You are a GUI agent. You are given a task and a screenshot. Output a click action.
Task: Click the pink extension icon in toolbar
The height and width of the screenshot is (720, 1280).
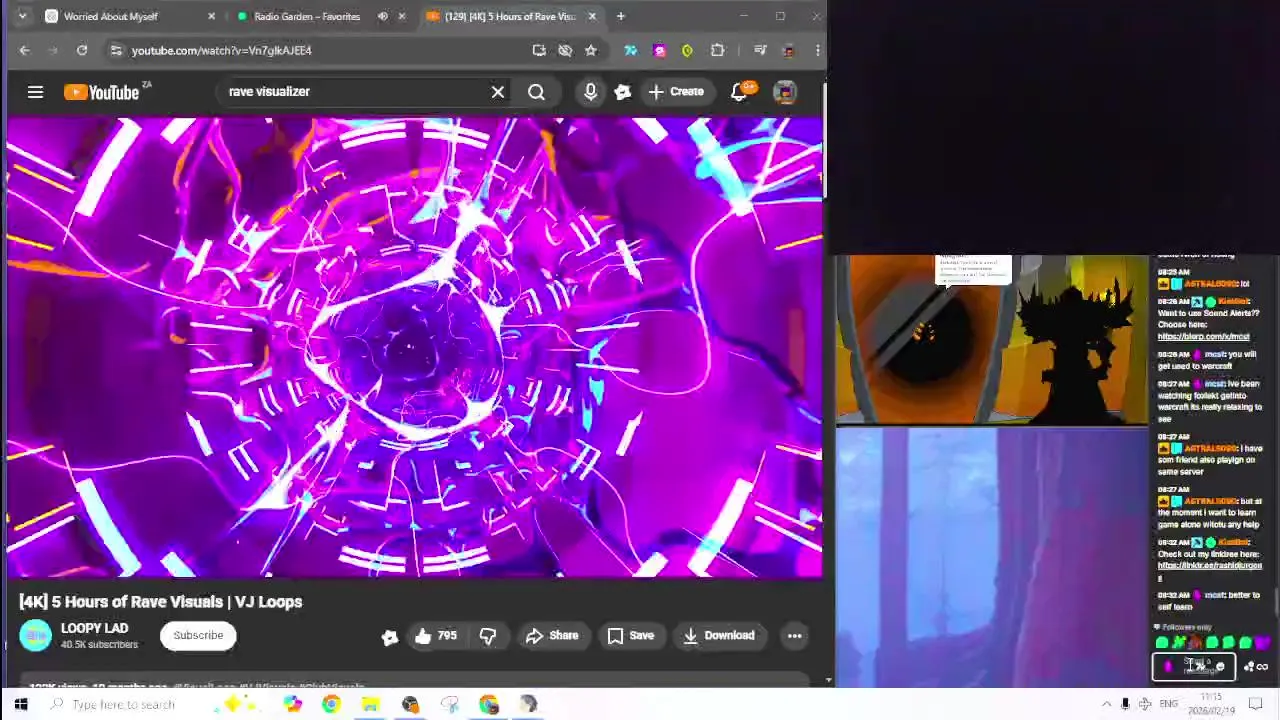pos(659,50)
